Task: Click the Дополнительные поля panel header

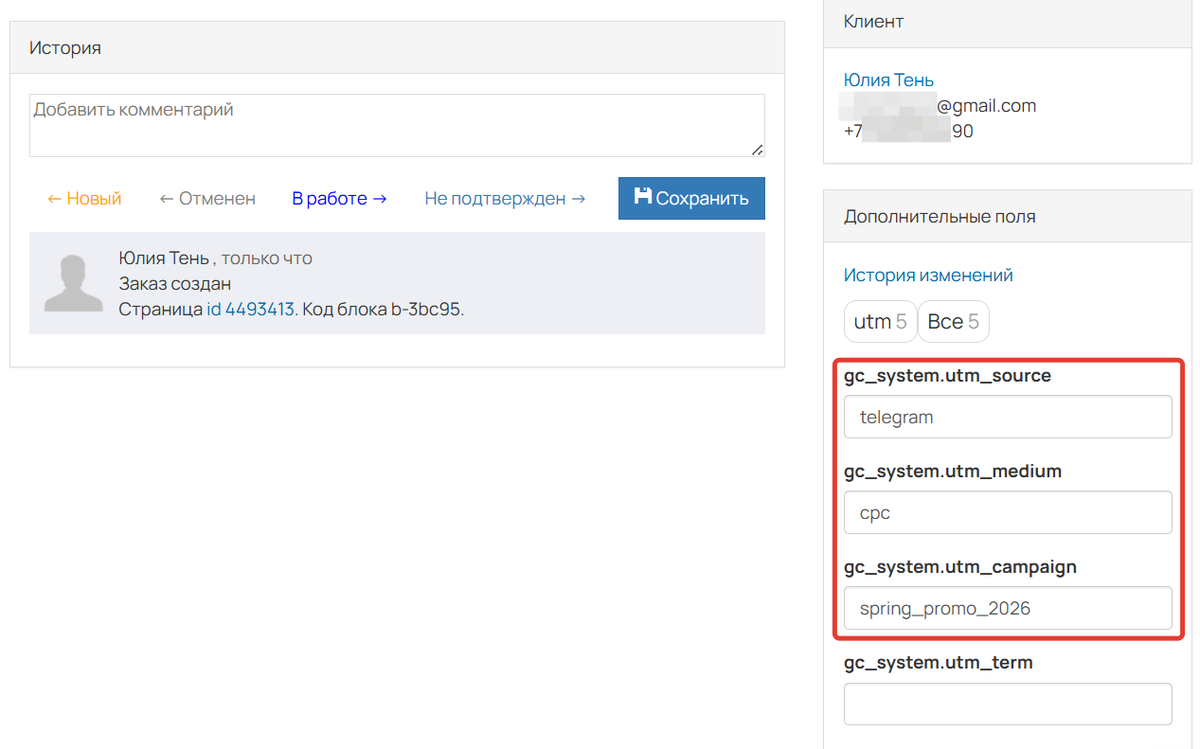Action: click(x=1007, y=216)
